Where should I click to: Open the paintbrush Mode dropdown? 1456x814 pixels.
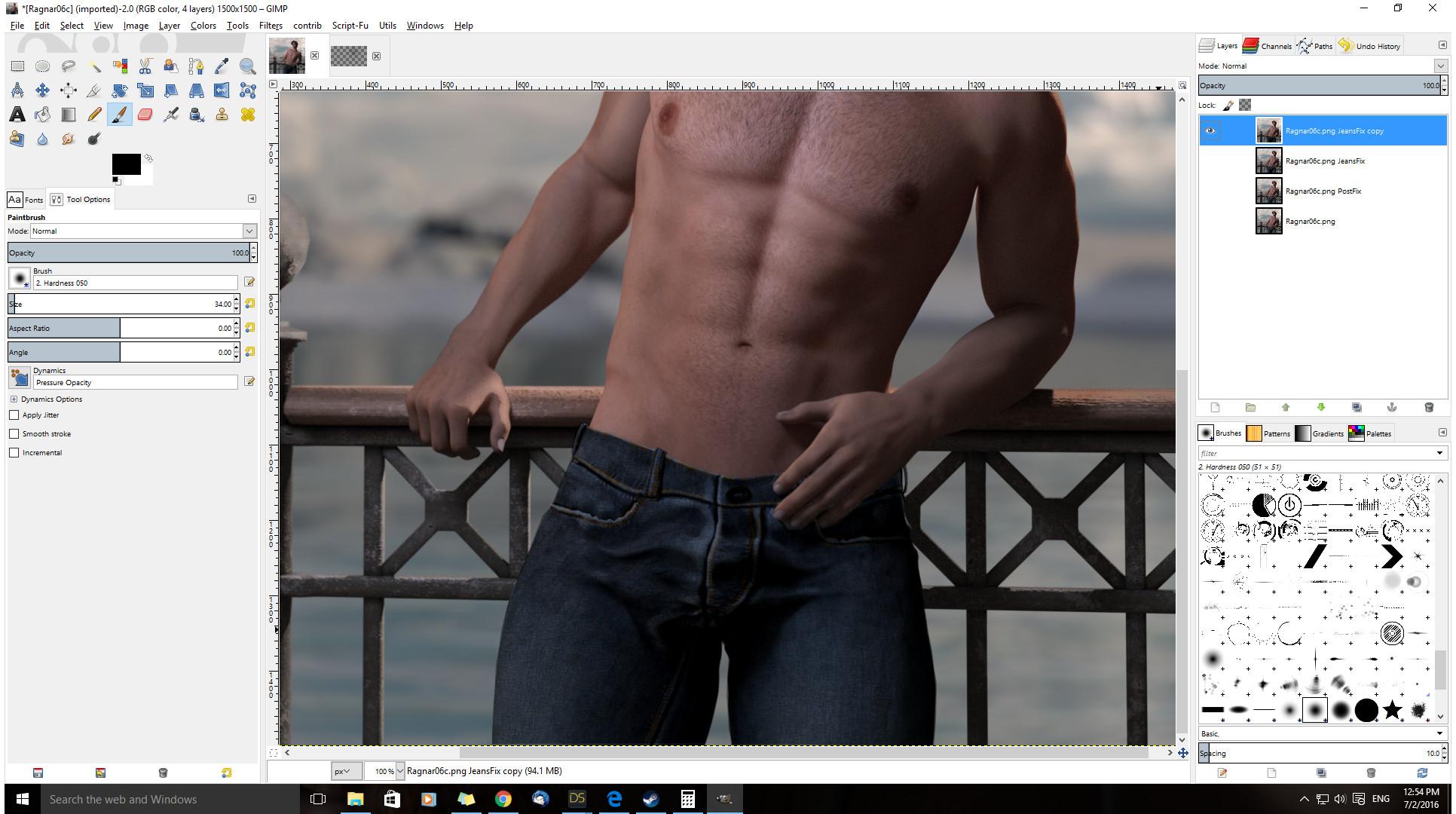click(249, 231)
